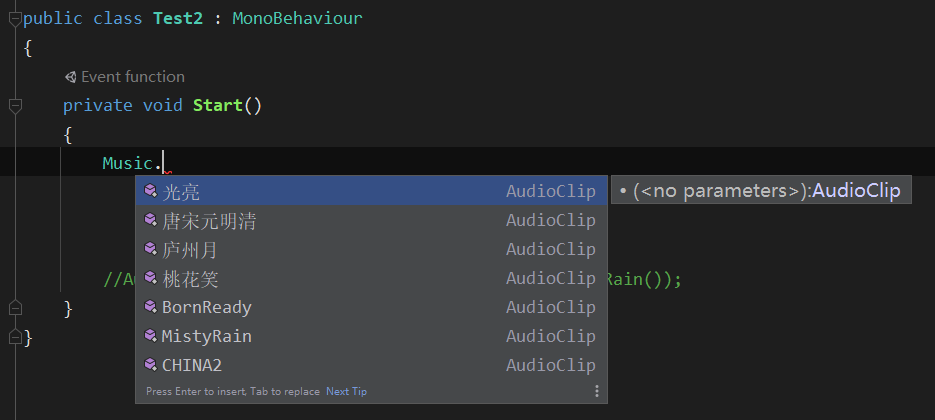This screenshot has height=420, width=935.
Task: Collapse the Start method fold marker
Action: [16, 106]
